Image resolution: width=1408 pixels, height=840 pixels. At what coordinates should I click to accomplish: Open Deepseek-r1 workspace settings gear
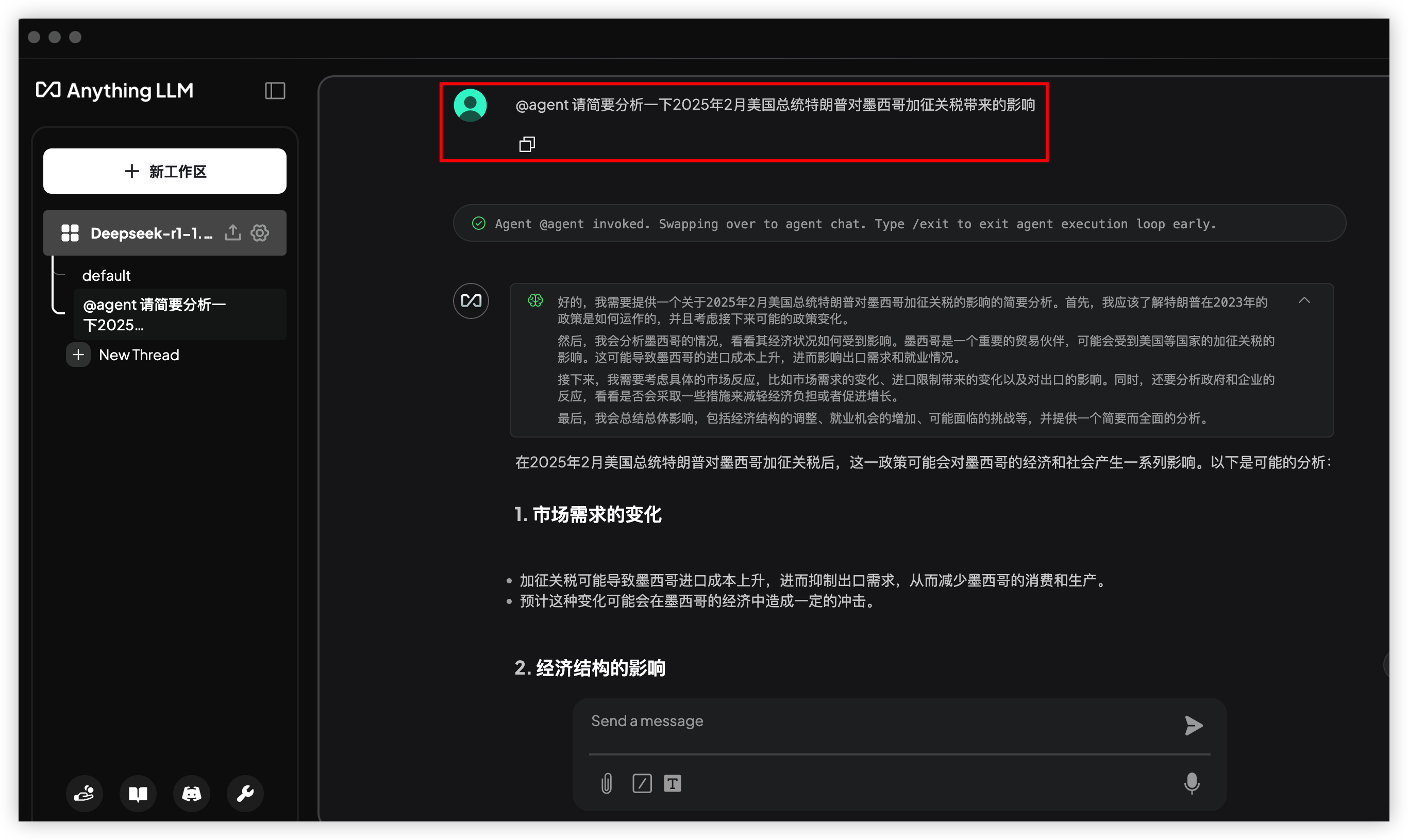260,232
